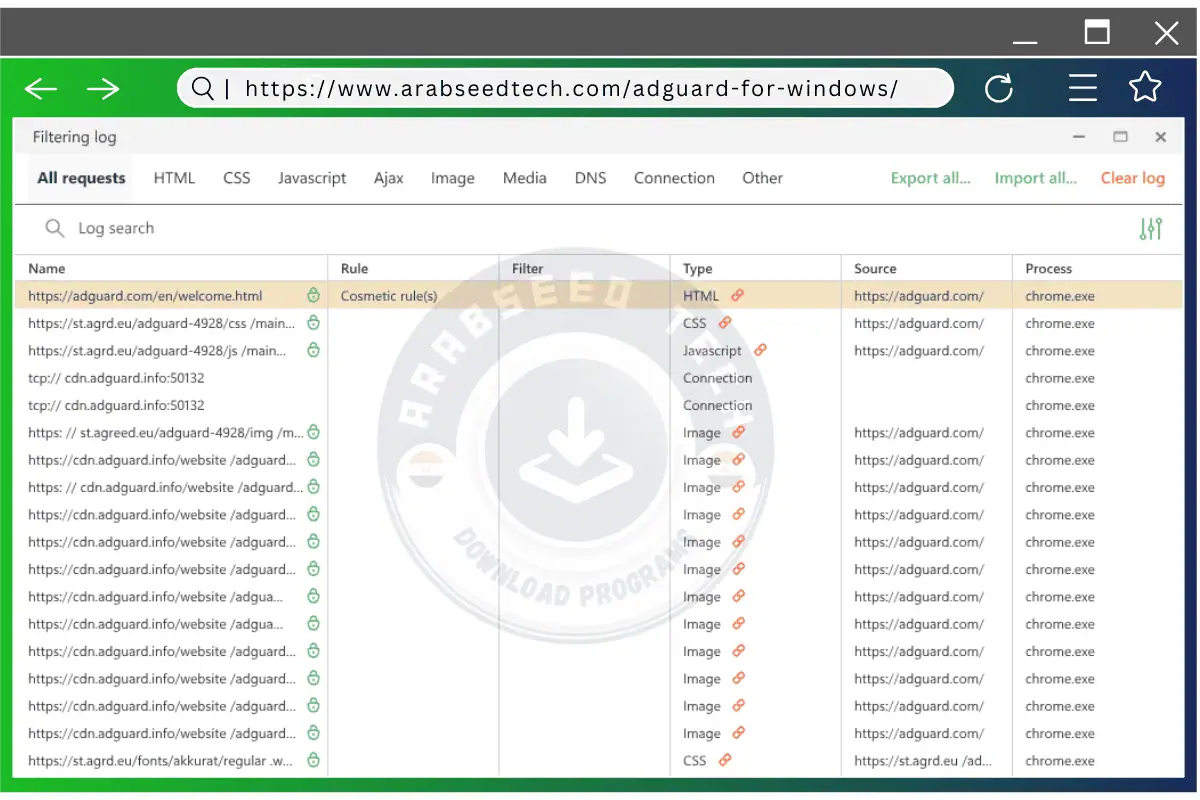The height and width of the screenshot is (800, 1200).
Task: Switch to the Image requests tab
Action: click(452, 178)
